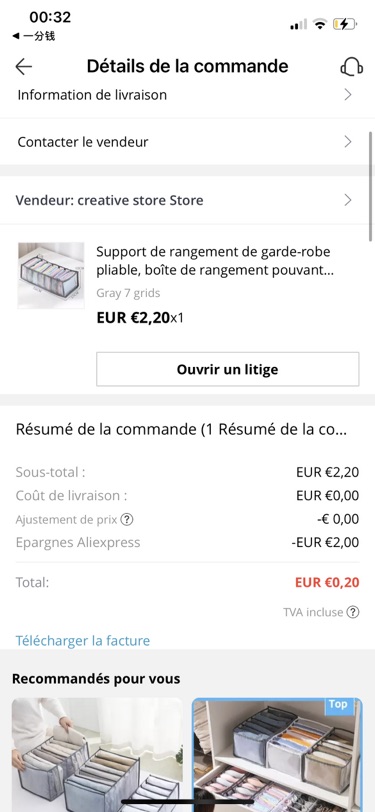The height and width of the screenshot is (812, 375).
Task: Tap the back arrow icon
Action: 24,66
